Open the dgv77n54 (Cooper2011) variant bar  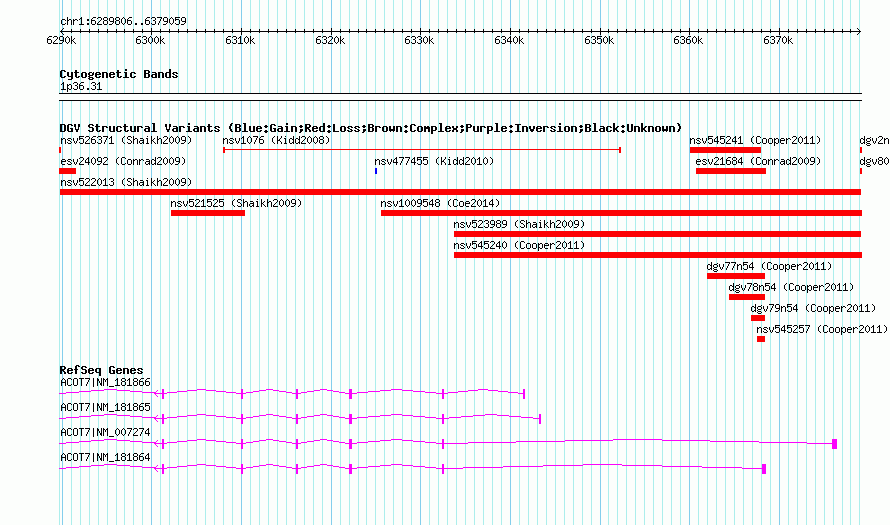pyautogui.click(x=736, y=276)
